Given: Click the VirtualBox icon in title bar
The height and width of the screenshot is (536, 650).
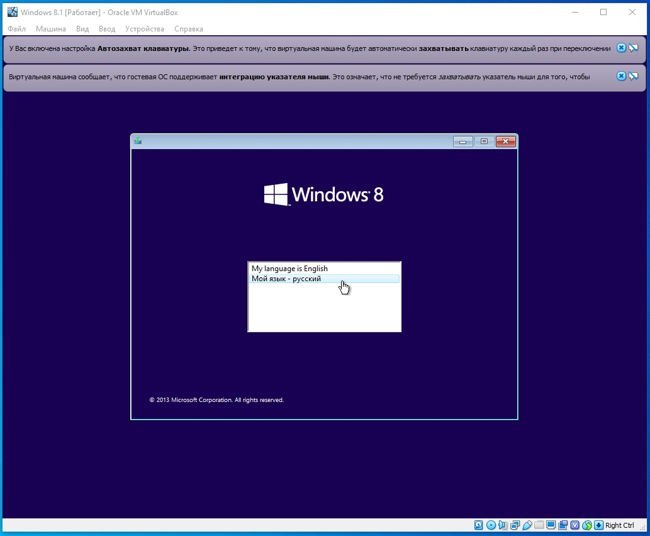Looking at the screenshot, I should (x=12, y=12).
